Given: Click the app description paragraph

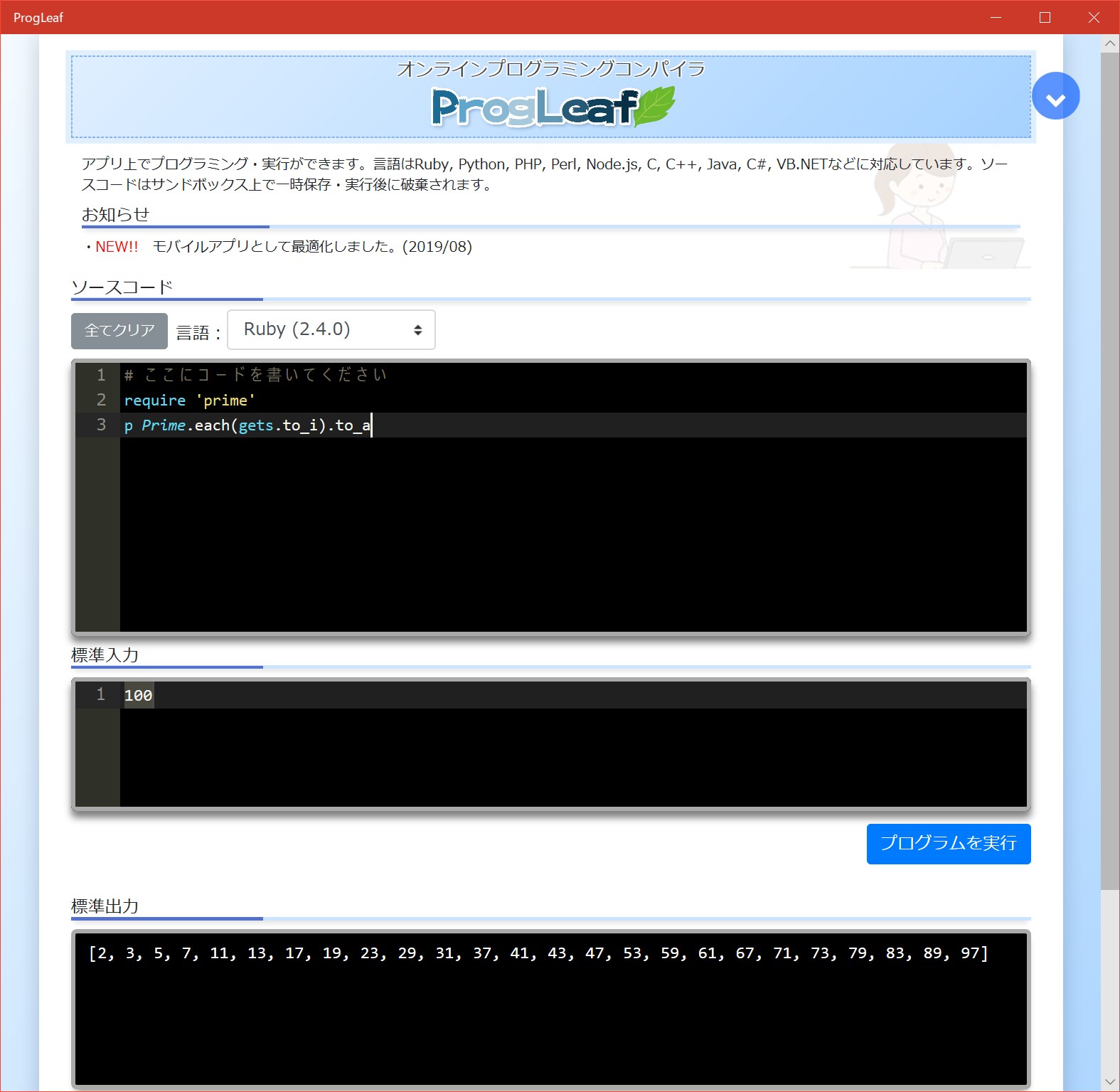Looking at the screenshot, I should [x=545, y=174].
